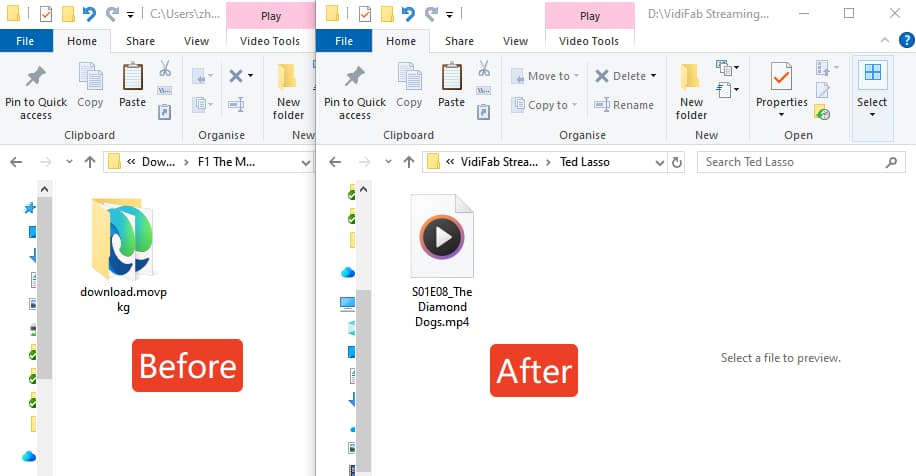Click Copy icon in right window Clipboard group
The width and height of the screenshot is (916, 476).
(409, 86)
